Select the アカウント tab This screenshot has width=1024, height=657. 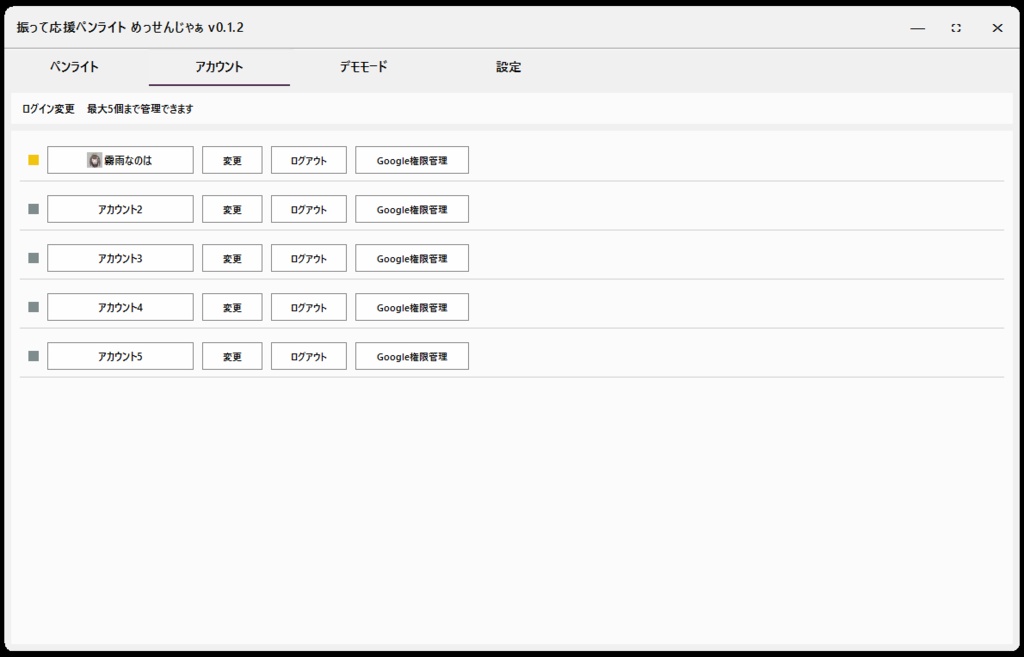pos(219,67)
